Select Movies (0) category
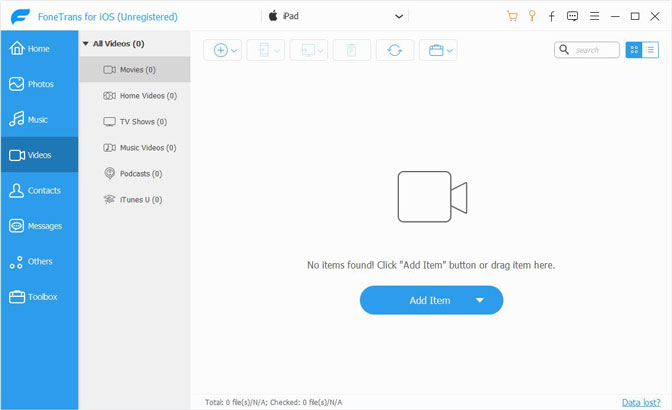 click(x=135, y=69)
